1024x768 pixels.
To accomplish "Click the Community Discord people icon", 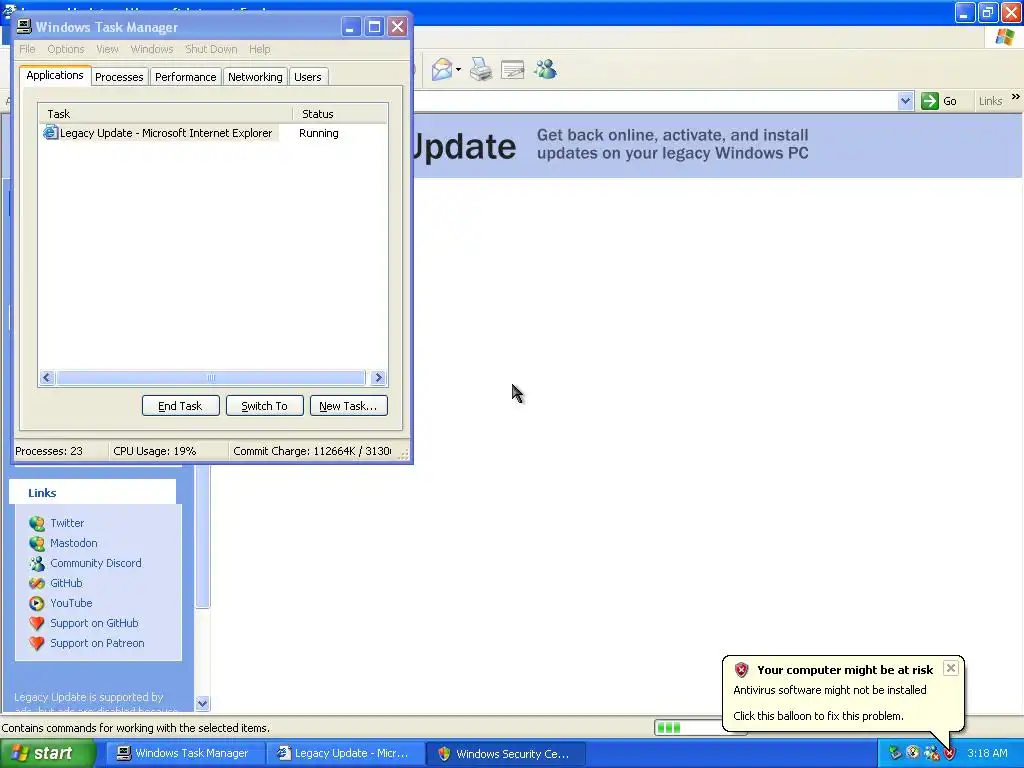I will 37,563.
